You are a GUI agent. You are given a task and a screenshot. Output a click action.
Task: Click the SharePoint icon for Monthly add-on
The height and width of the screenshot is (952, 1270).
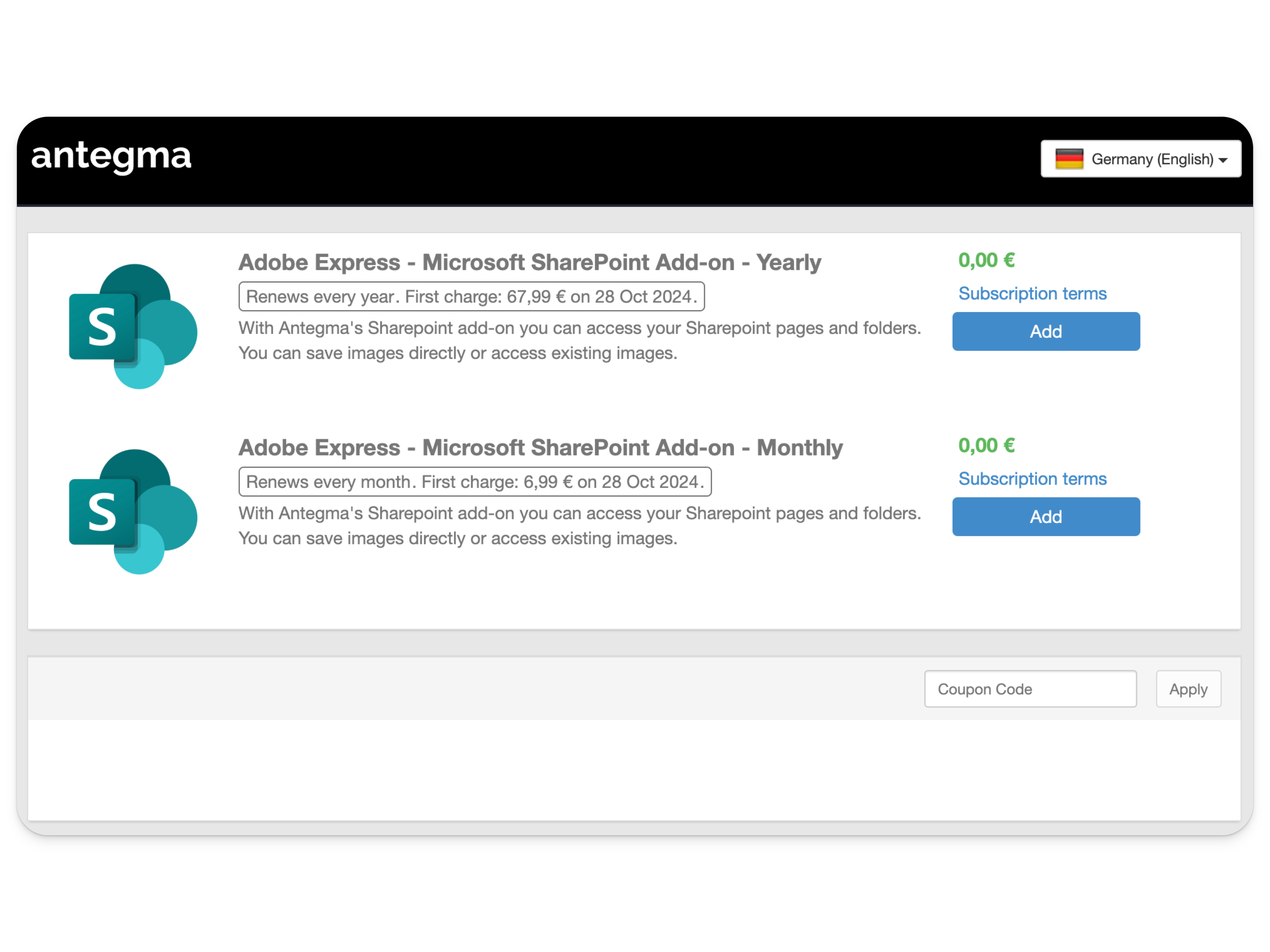pyautogui.click(x=133, y=511)
